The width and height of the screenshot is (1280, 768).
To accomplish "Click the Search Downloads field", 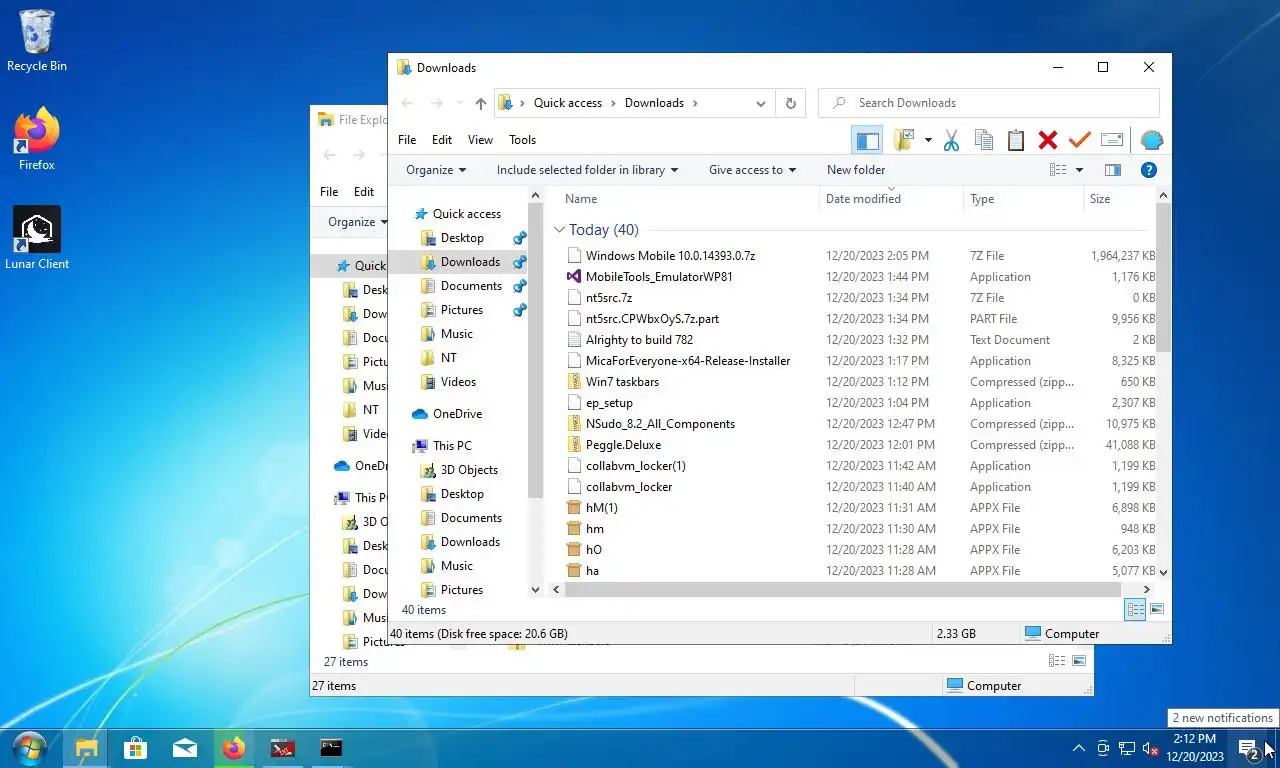I will tap(989, 103).
